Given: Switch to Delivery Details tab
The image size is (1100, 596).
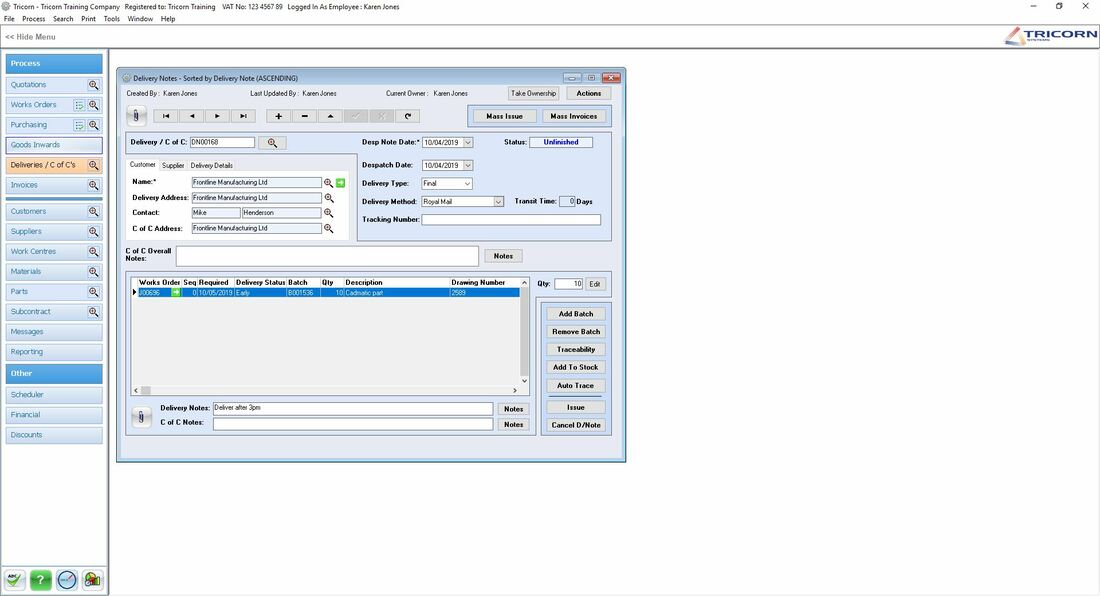Looking at the screenshot, I should coord(211,165).
